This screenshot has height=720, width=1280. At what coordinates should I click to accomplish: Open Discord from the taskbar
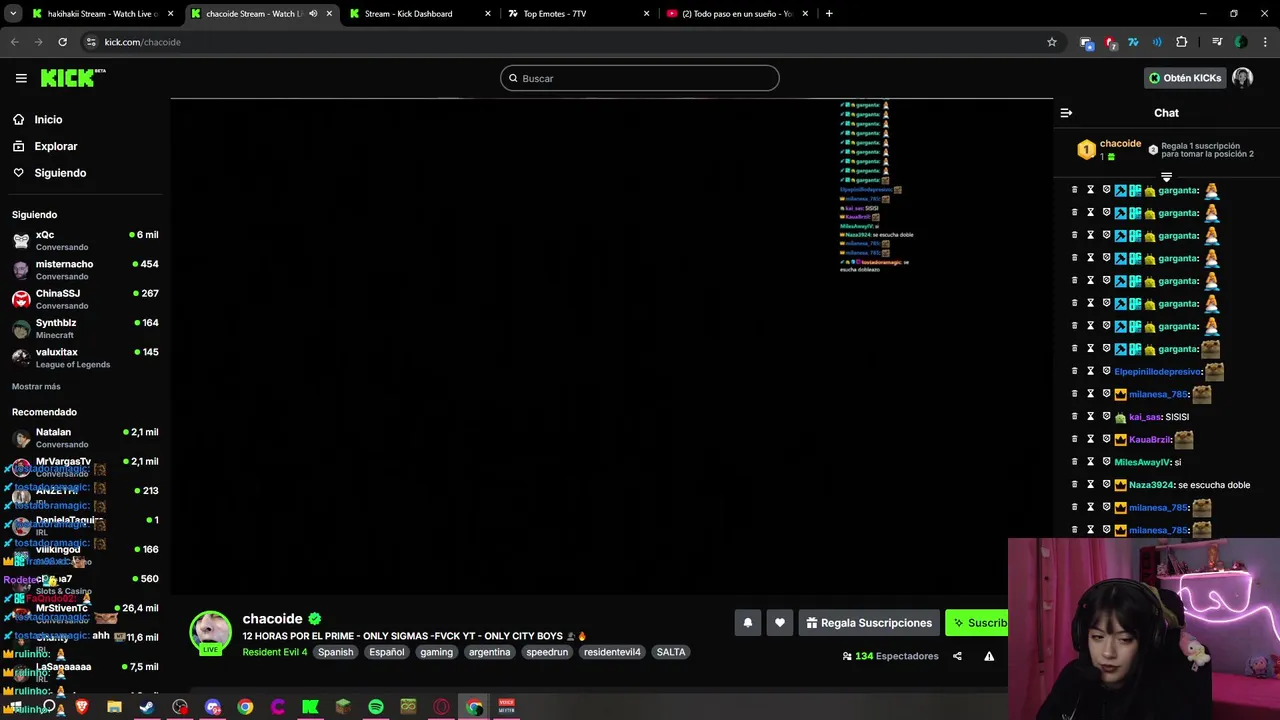click(213, 707)
